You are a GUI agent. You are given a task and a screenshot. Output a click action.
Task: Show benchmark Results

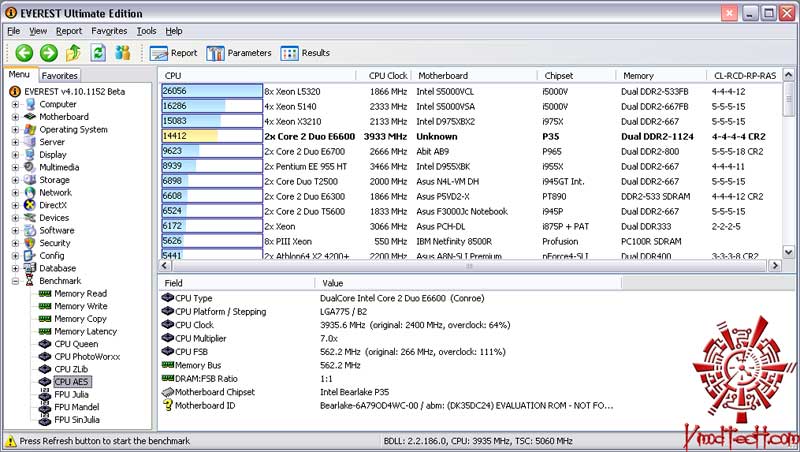[305, 53]
